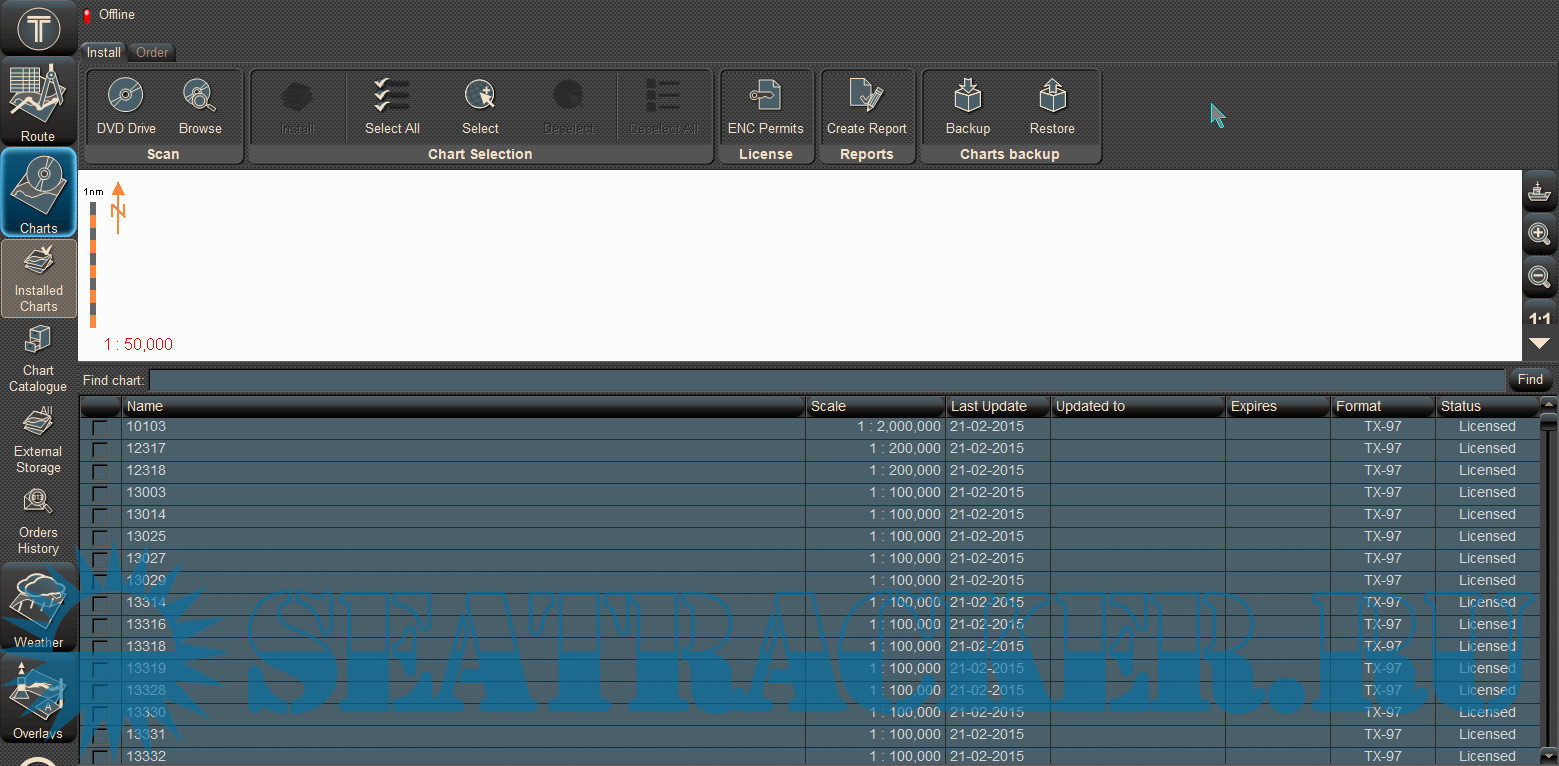The height and width of the screenshot is (766, 1559).
Task: Expand the down arrow below 1:1 button
Action: click(x=1540, y=343)
